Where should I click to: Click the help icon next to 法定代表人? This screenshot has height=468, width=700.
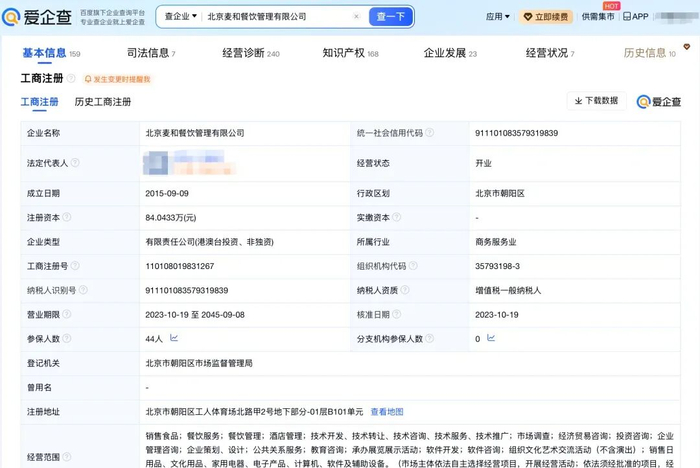tap(75, 163)
